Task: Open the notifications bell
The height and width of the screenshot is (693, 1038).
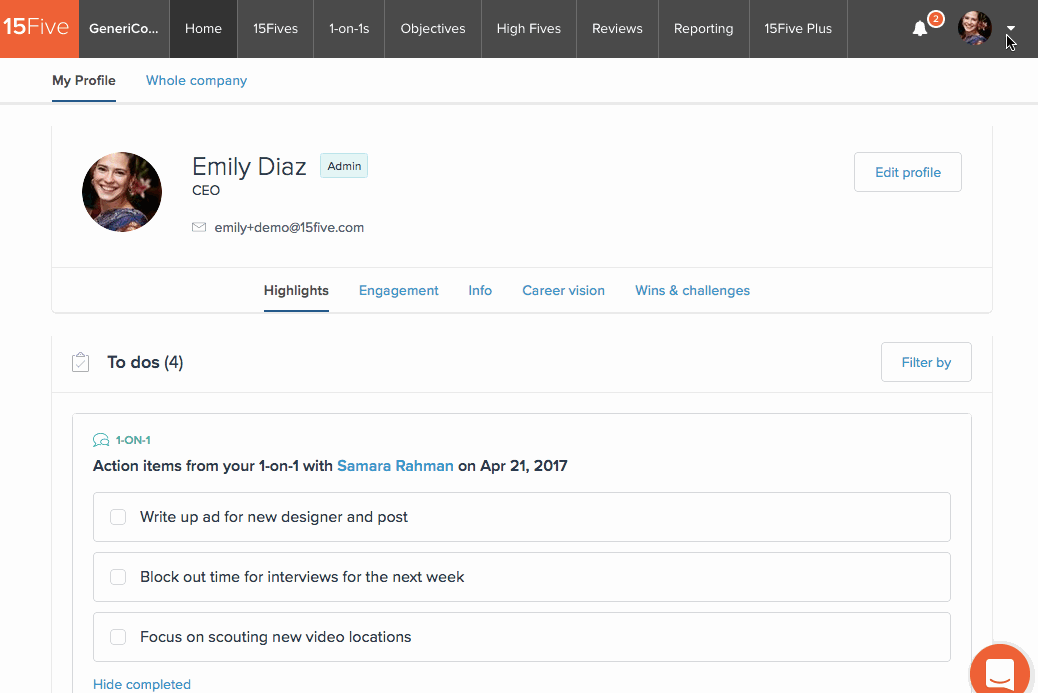Action: pyautogui.click(x=920, y=28)
